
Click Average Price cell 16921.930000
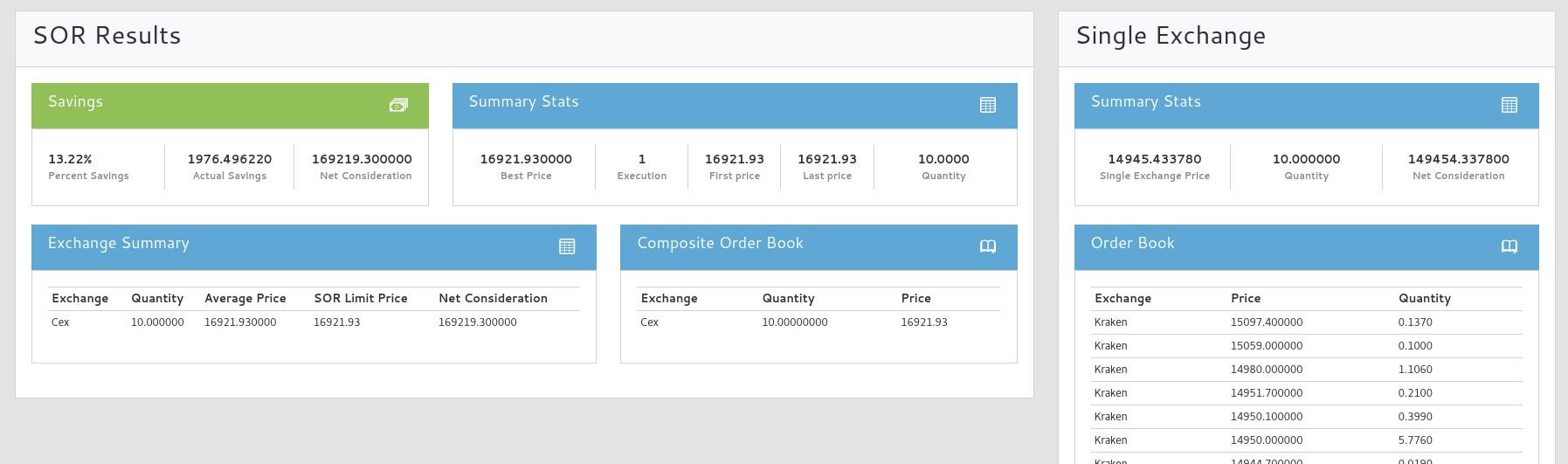(x=240, y=322)
